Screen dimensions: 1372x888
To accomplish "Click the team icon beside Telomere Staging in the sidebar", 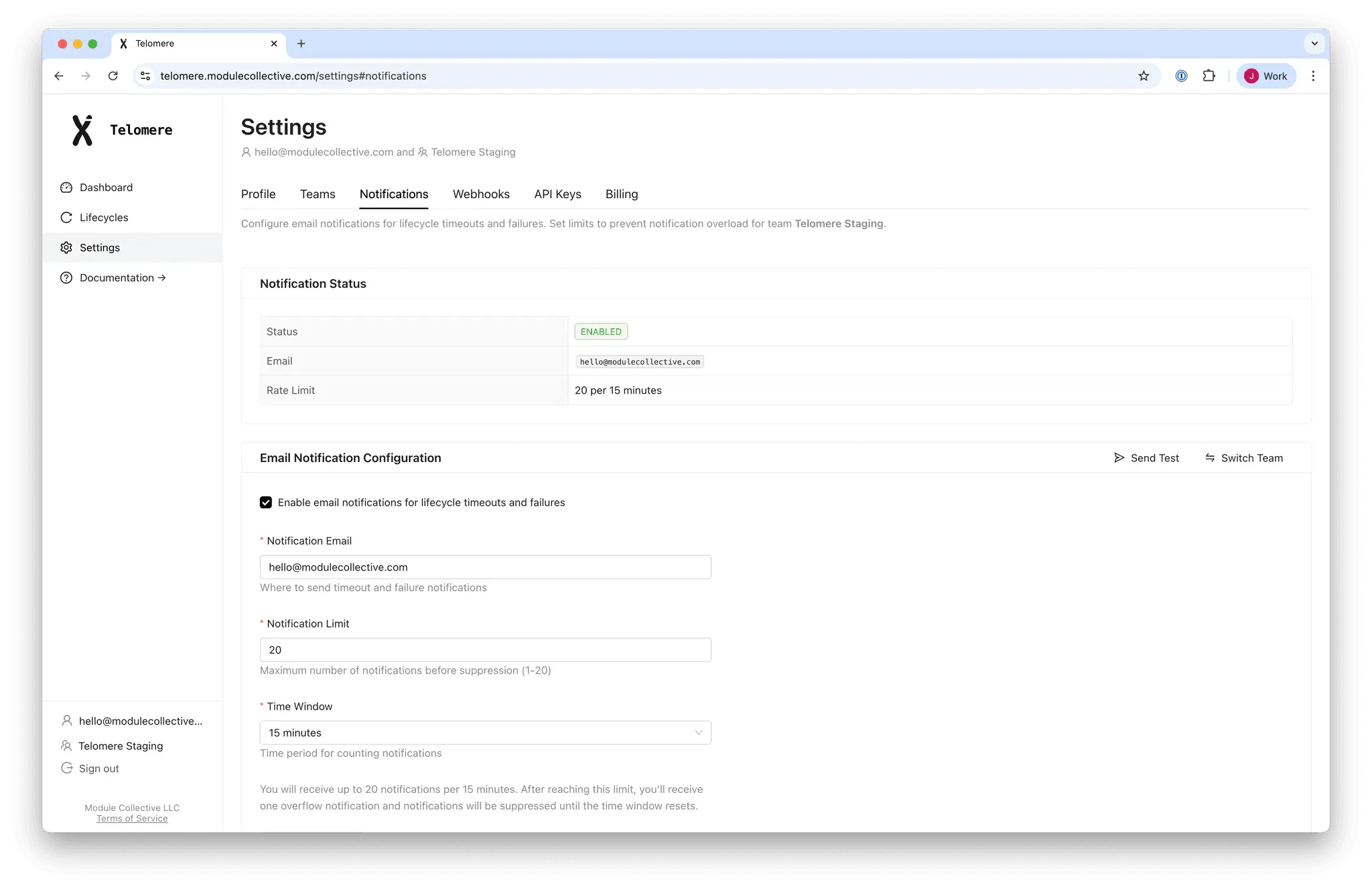I will 66,745.
